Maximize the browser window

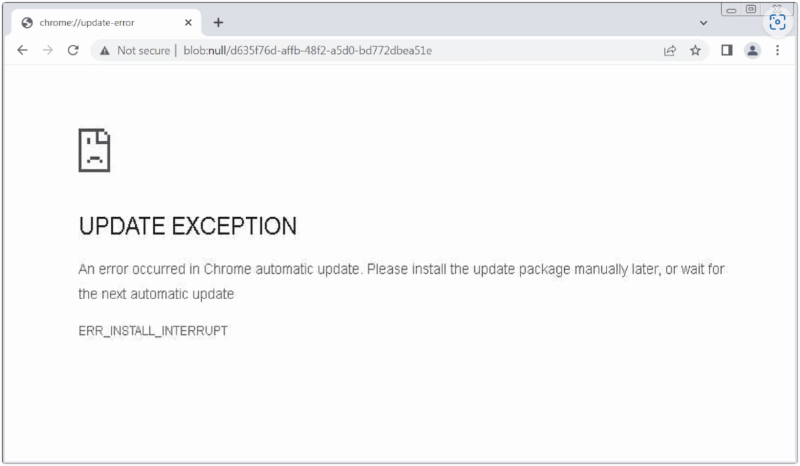[x=751, y=9]
